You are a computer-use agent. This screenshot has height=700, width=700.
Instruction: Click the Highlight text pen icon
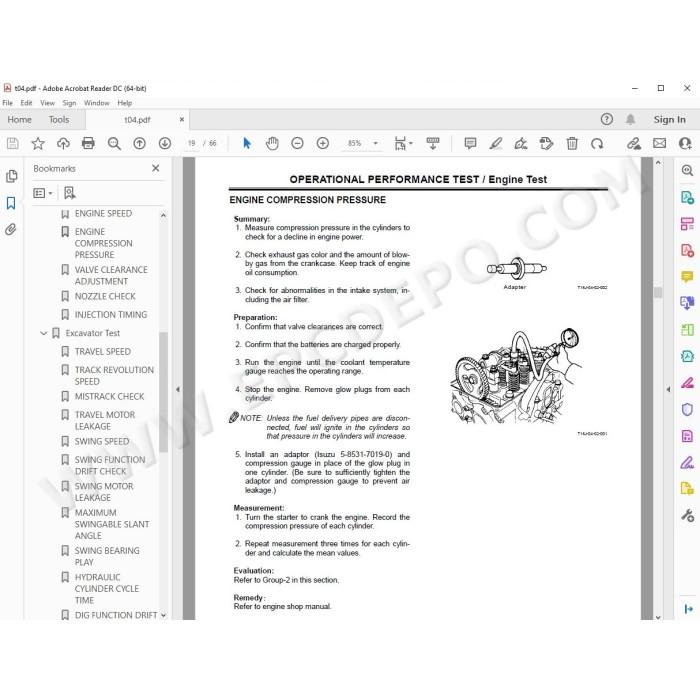point(496,143)
